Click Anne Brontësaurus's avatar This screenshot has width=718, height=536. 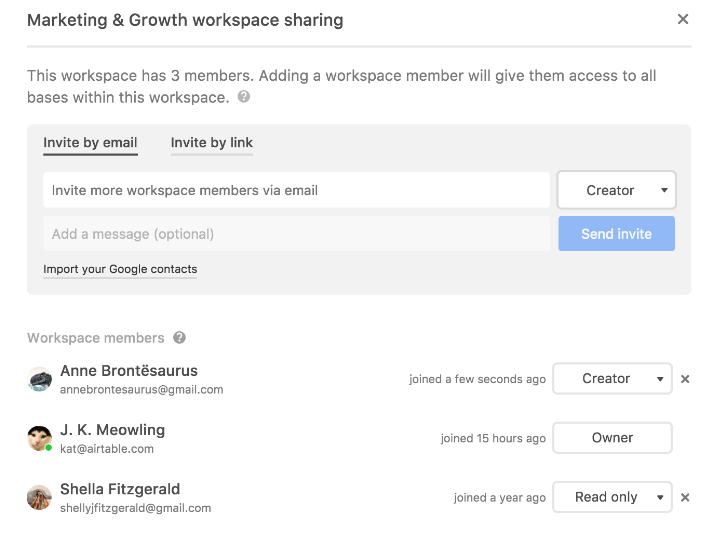[40, 379]
